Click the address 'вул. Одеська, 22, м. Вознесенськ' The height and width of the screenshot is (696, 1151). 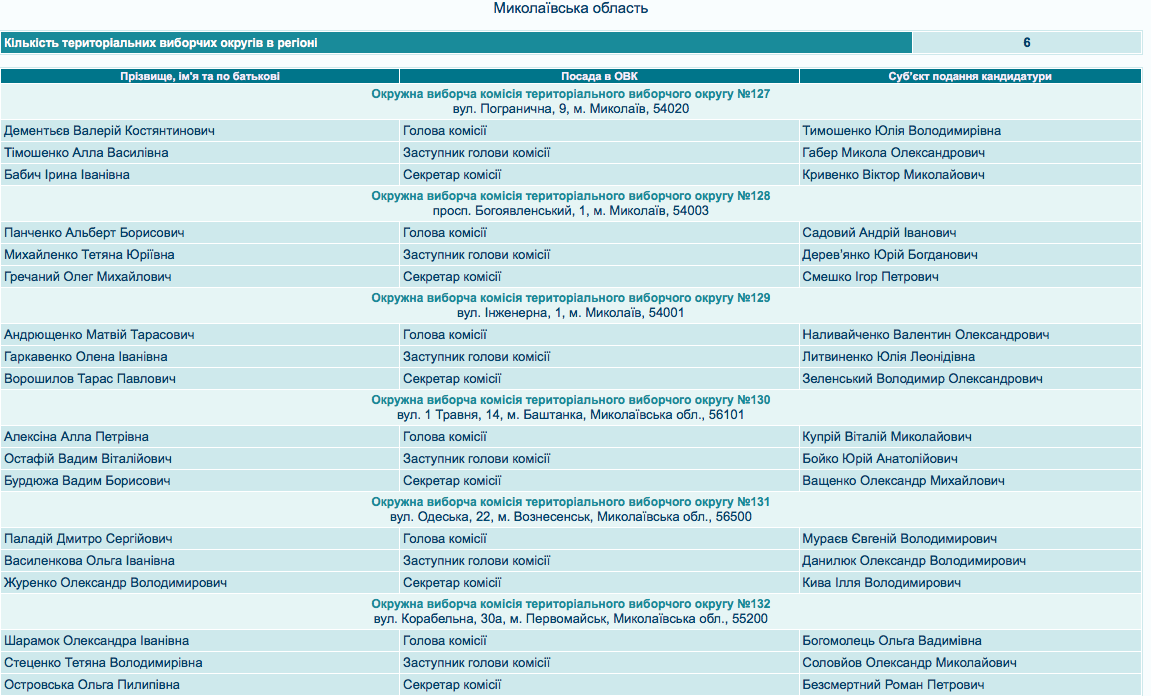[x=570, y=517]
